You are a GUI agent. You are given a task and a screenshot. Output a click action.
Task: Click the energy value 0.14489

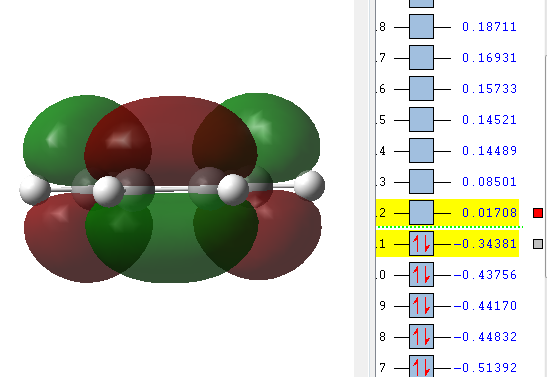pyautogui.click(x=489, y=151)
